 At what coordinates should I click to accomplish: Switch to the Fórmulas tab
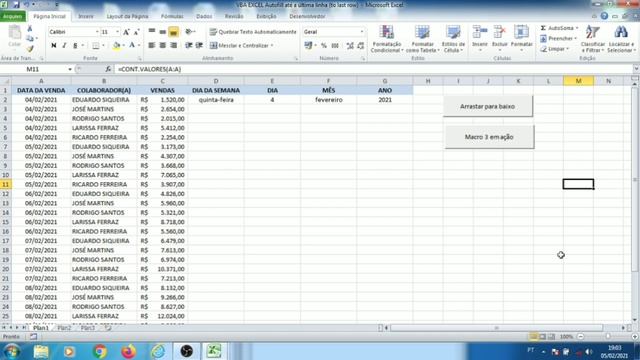(172, 16)
